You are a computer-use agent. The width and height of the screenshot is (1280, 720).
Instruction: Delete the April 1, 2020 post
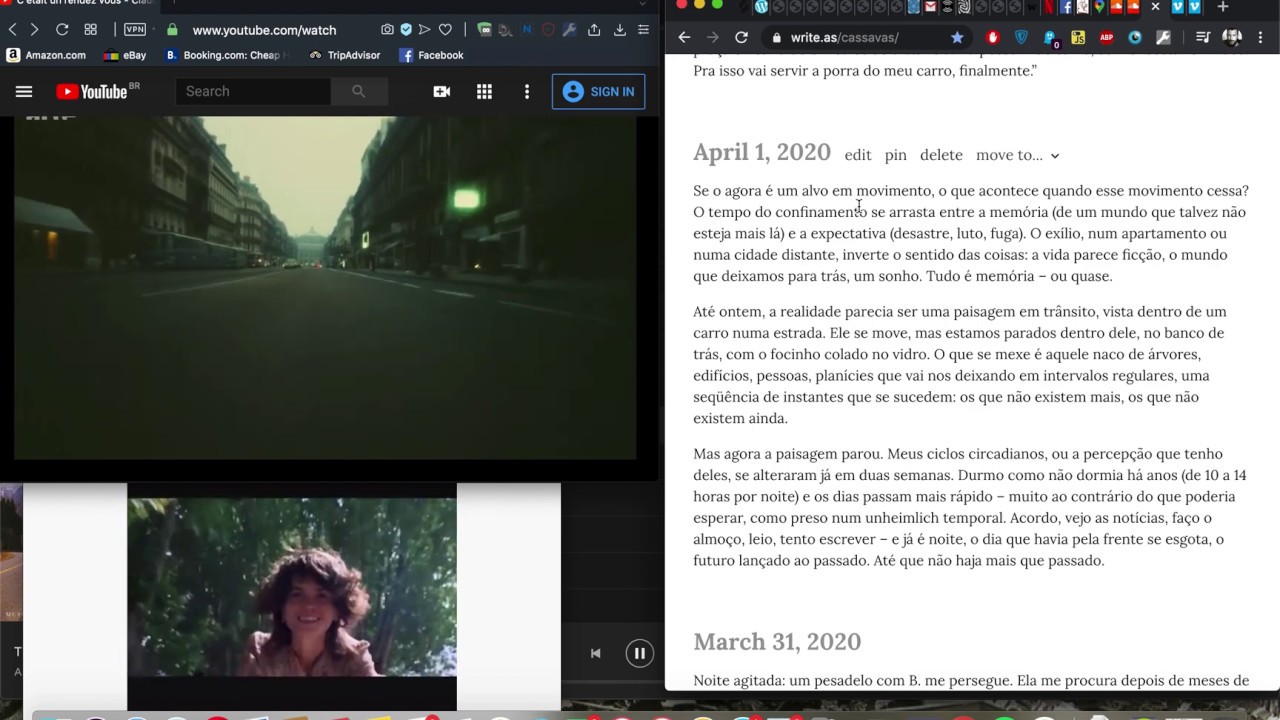[941, 155]
